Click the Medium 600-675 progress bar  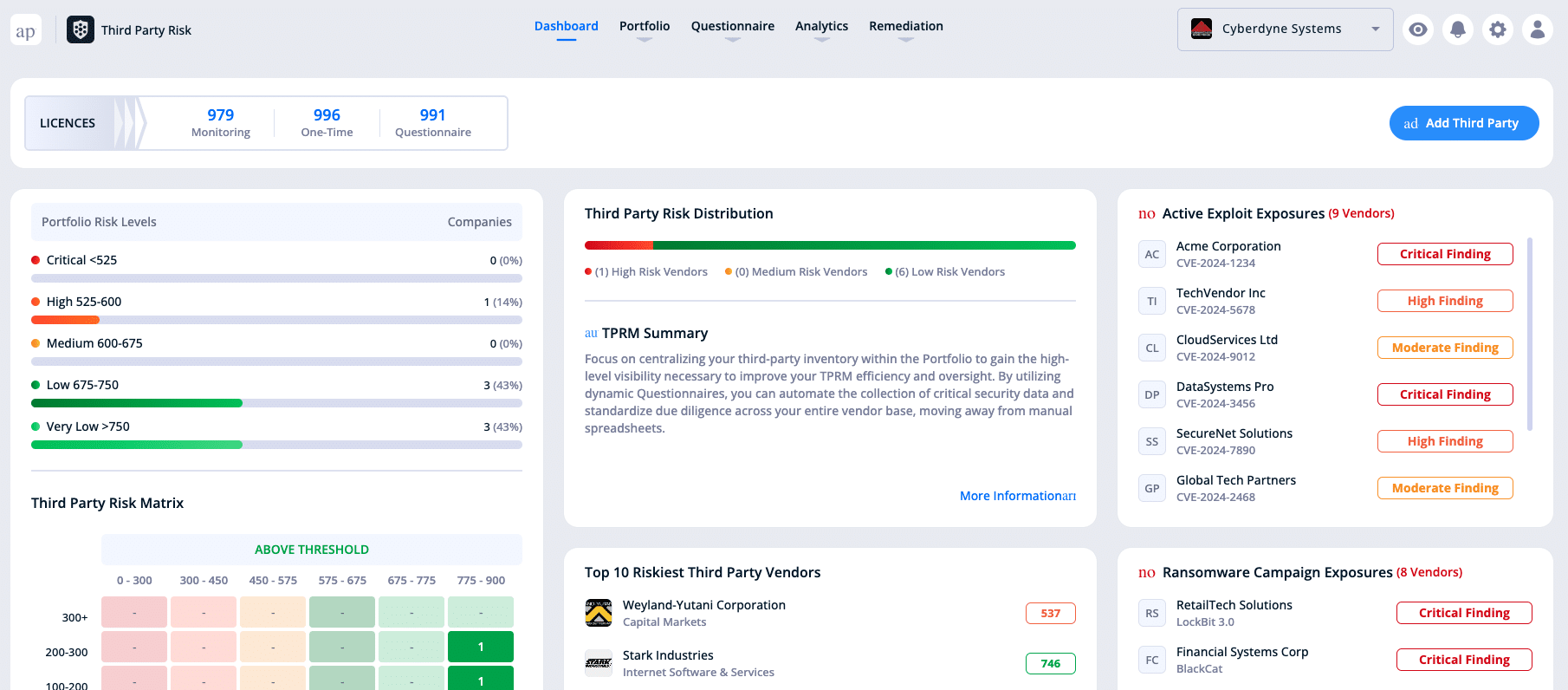[276, 361]
